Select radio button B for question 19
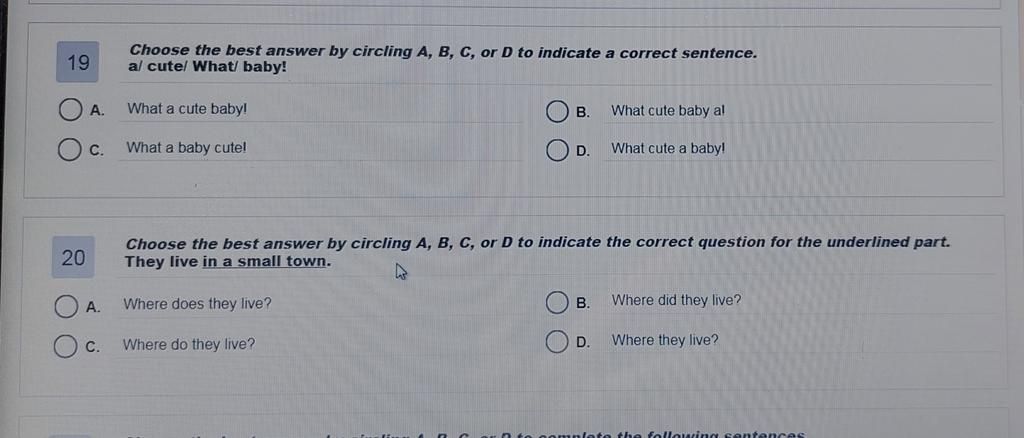Screen dimensions: 1024x438 (x=557, y=112)
